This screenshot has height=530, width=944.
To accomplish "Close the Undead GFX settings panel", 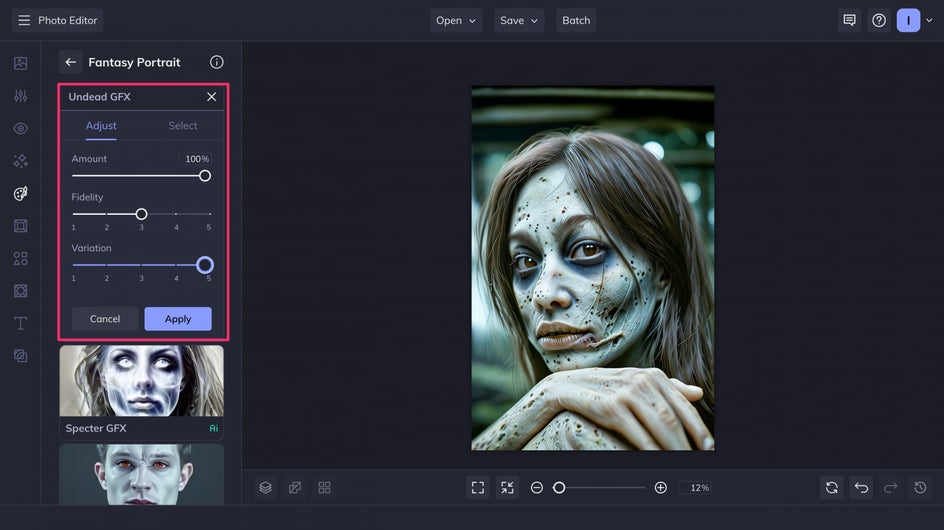I will tap(211, 97).
